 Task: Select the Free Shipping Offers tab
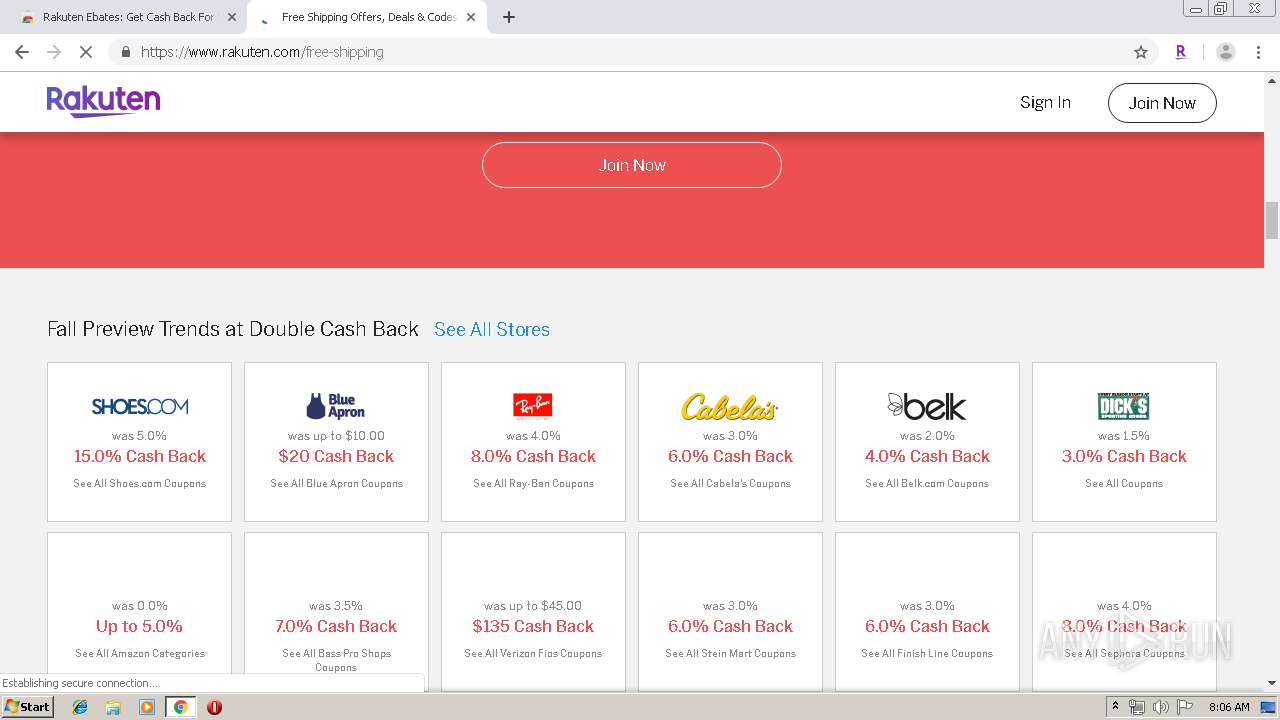pos(367,17)
